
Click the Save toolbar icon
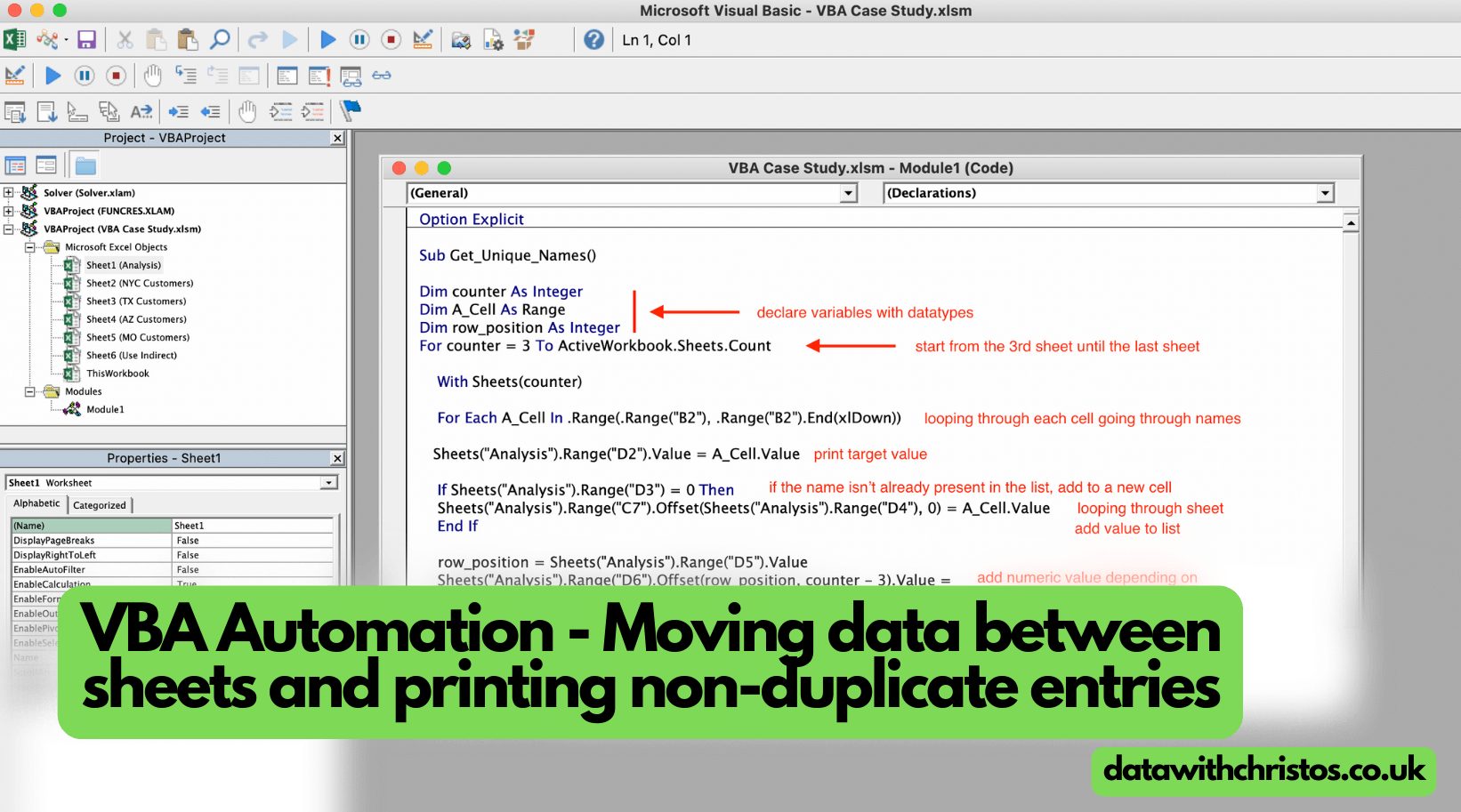85,39
